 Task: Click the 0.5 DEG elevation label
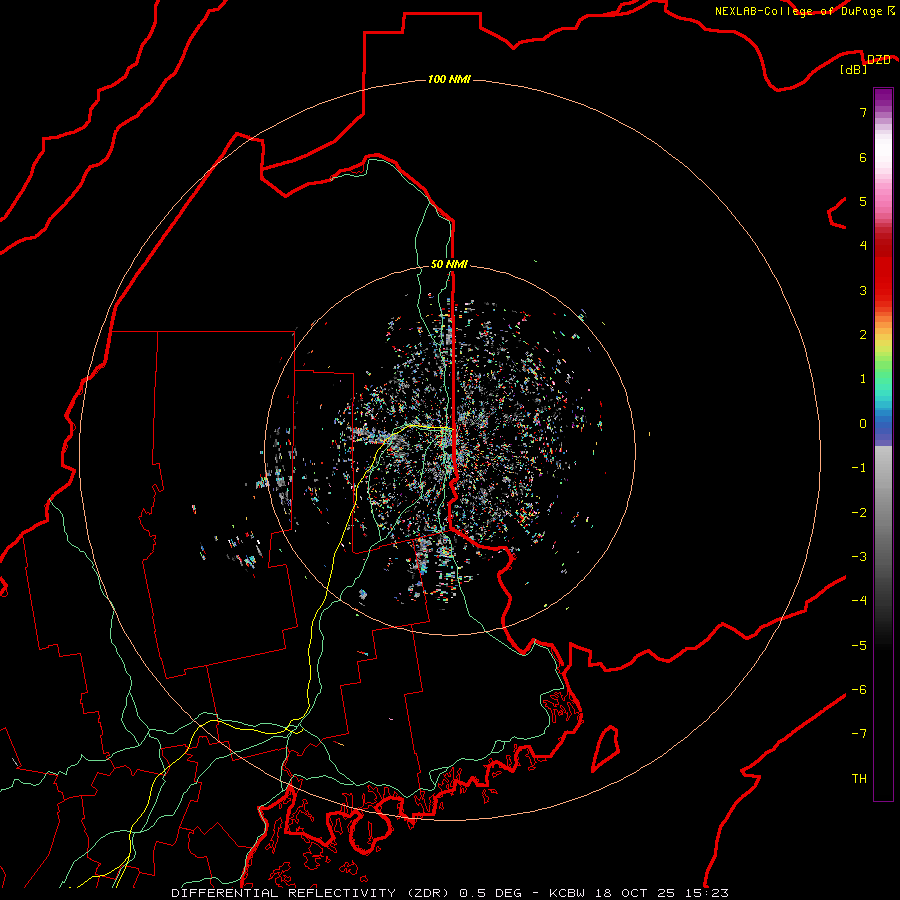pos(491,893)
